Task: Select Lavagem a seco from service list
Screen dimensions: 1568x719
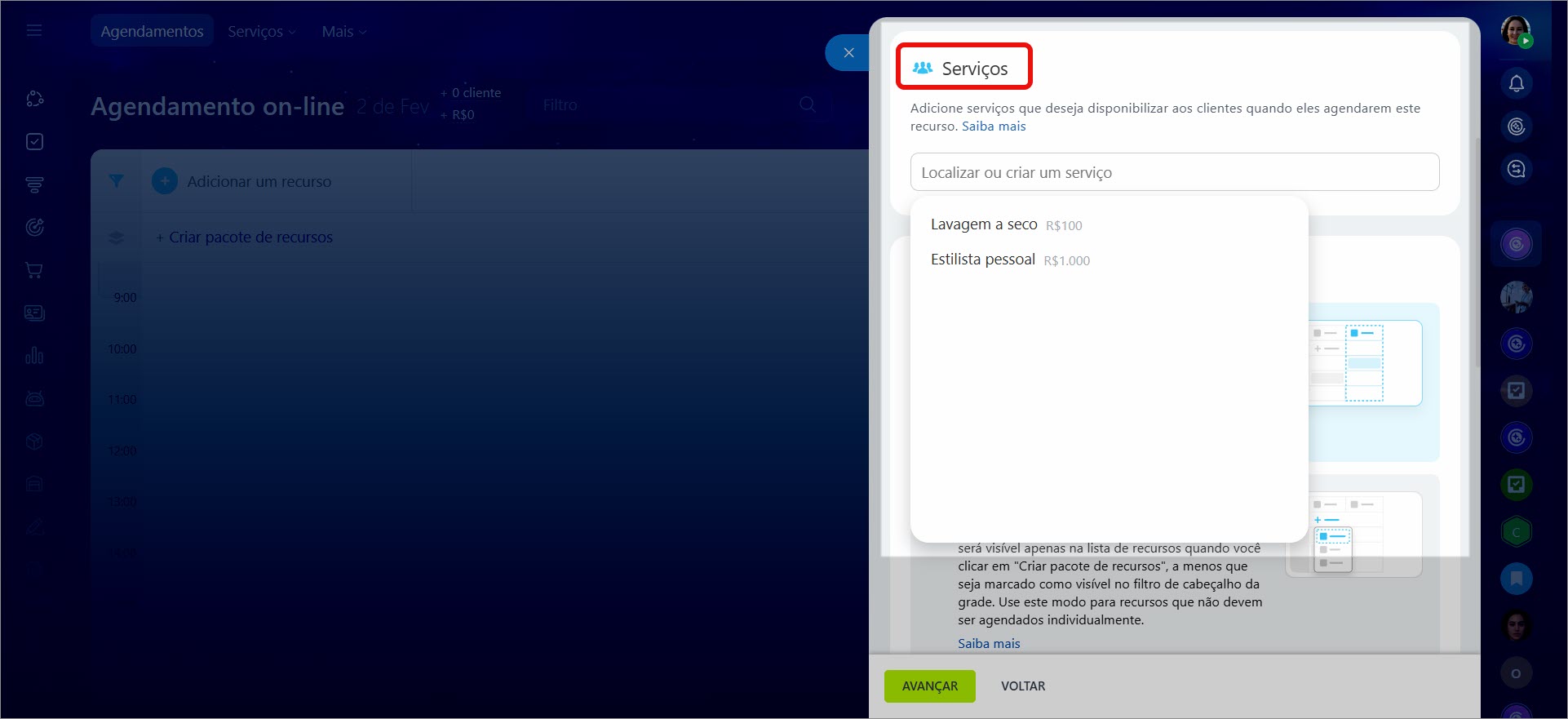Action: point(984,224)
